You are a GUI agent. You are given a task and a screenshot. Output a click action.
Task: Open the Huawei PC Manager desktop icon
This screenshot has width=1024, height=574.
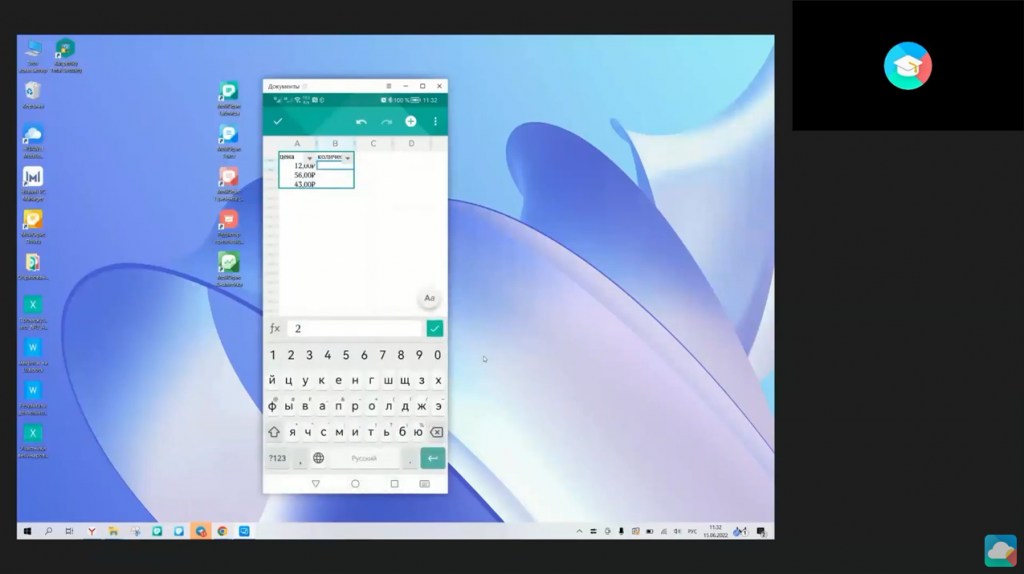[33, 184]
